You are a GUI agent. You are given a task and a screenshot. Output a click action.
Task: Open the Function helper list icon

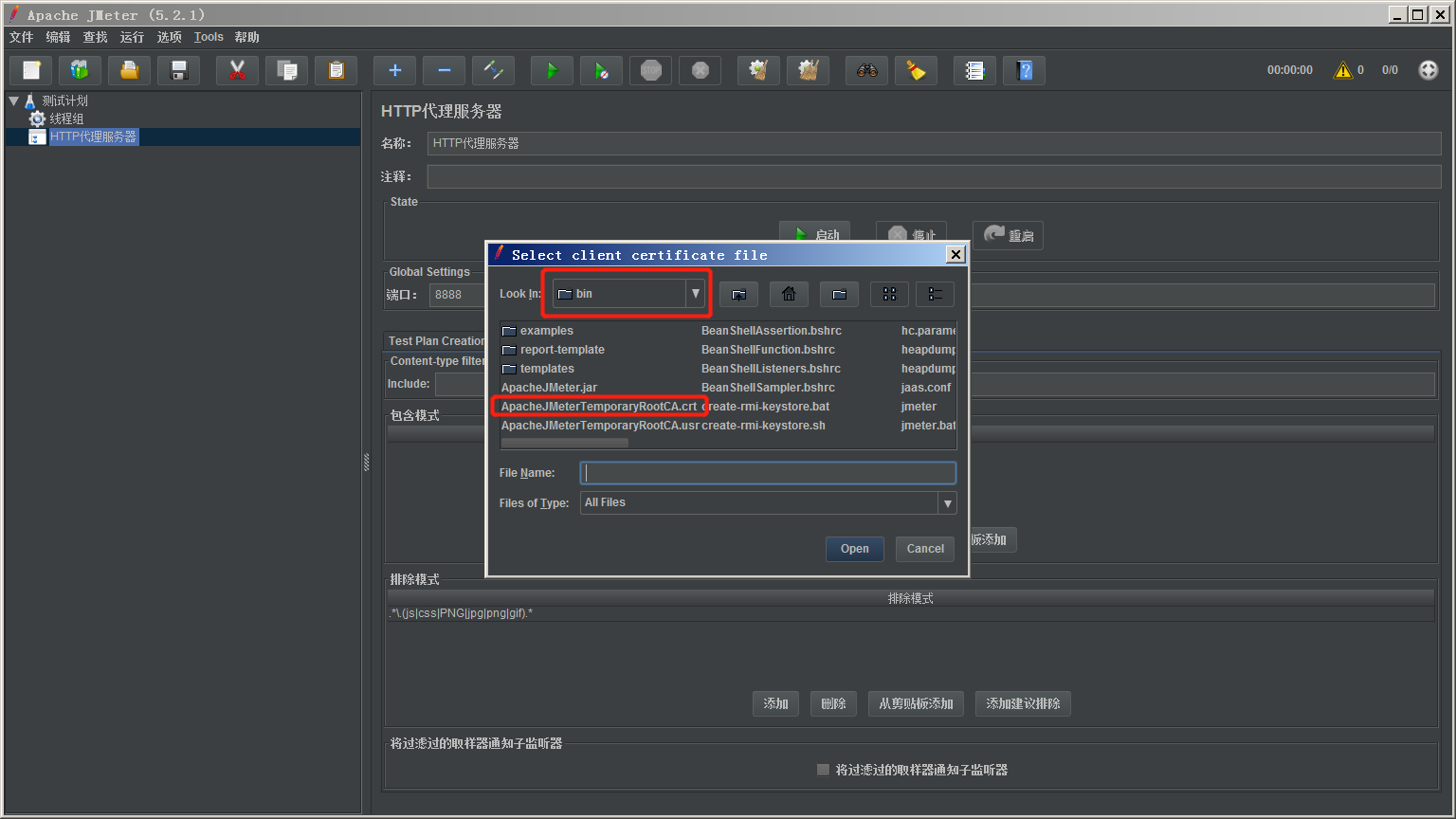click(974, 70)
